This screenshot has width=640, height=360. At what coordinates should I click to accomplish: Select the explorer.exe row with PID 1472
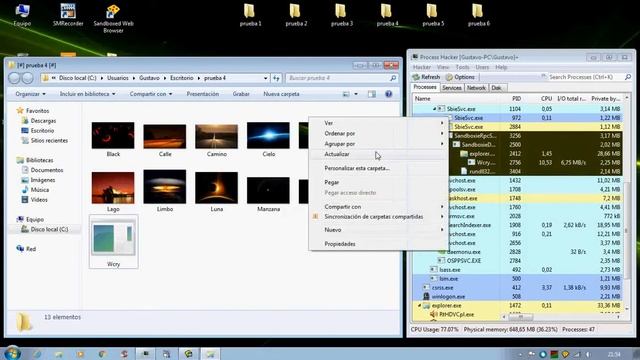click(x=518, y=305)
